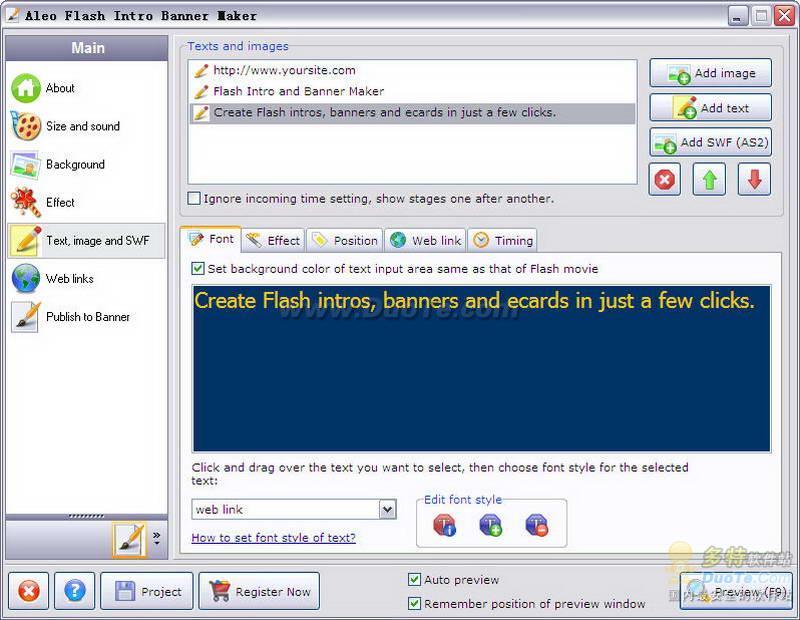This screenshot has width=800, height=620.
Task: Click the Main header in sidebar
Action: pyautogui.click(x=87, y=48)
